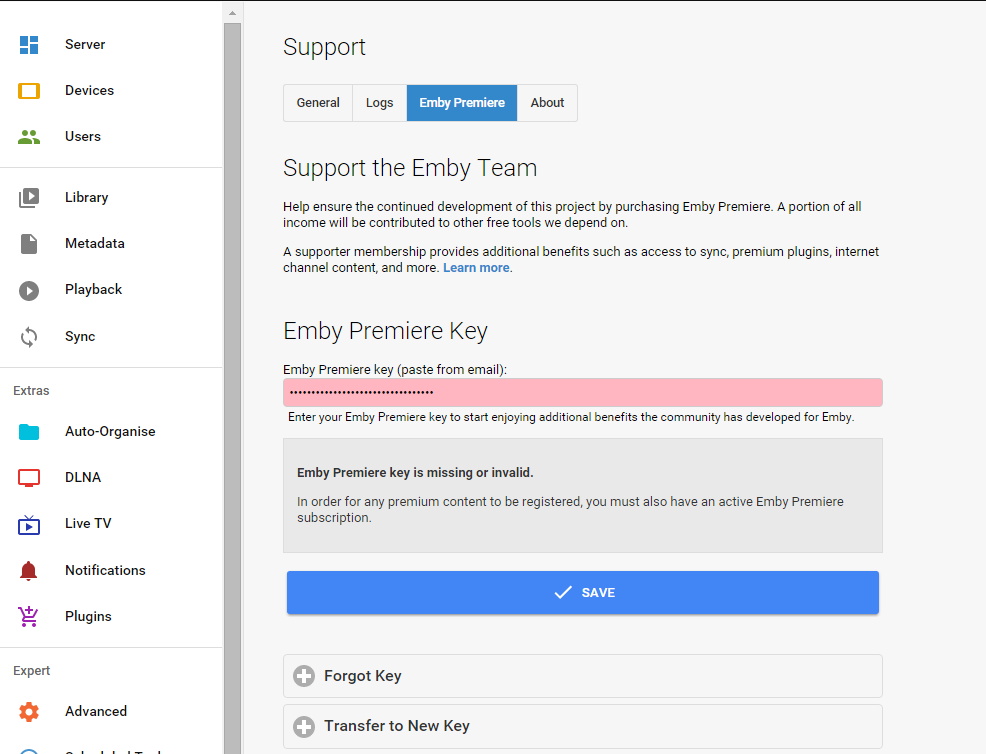The height and width of the screenshot is (754, 986).
Task: Open the Logs tab
Action: [379, 103]
